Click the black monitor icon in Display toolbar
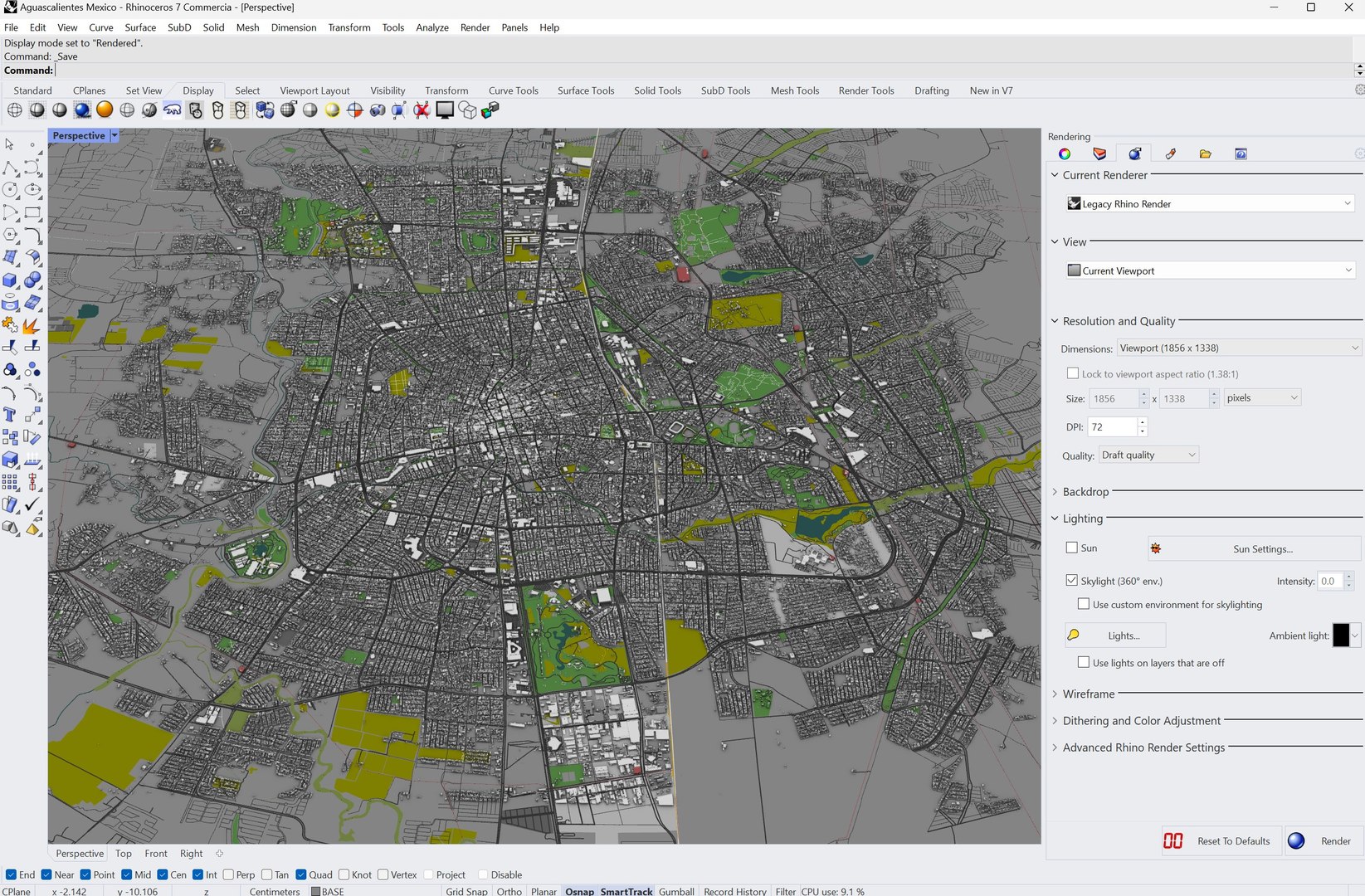Image resolution: width=1365 pixels, height=896 pixels. tap(445, 110)
